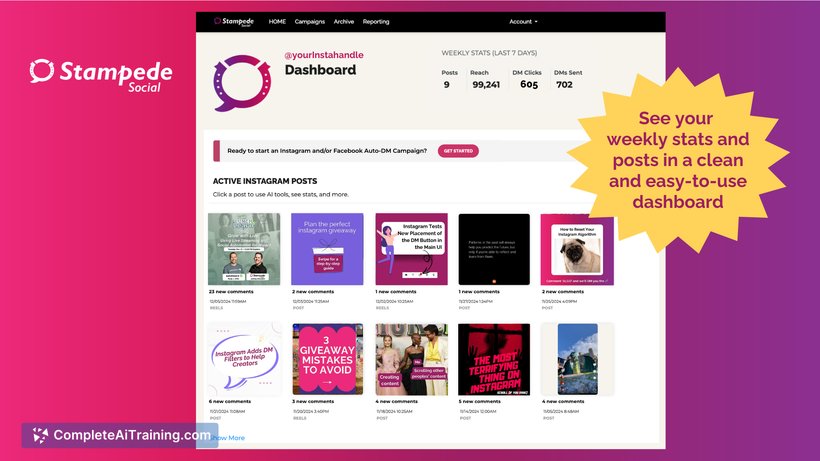
Task: Select the black quote post thumbnail
Action: (x=494, y=249)
